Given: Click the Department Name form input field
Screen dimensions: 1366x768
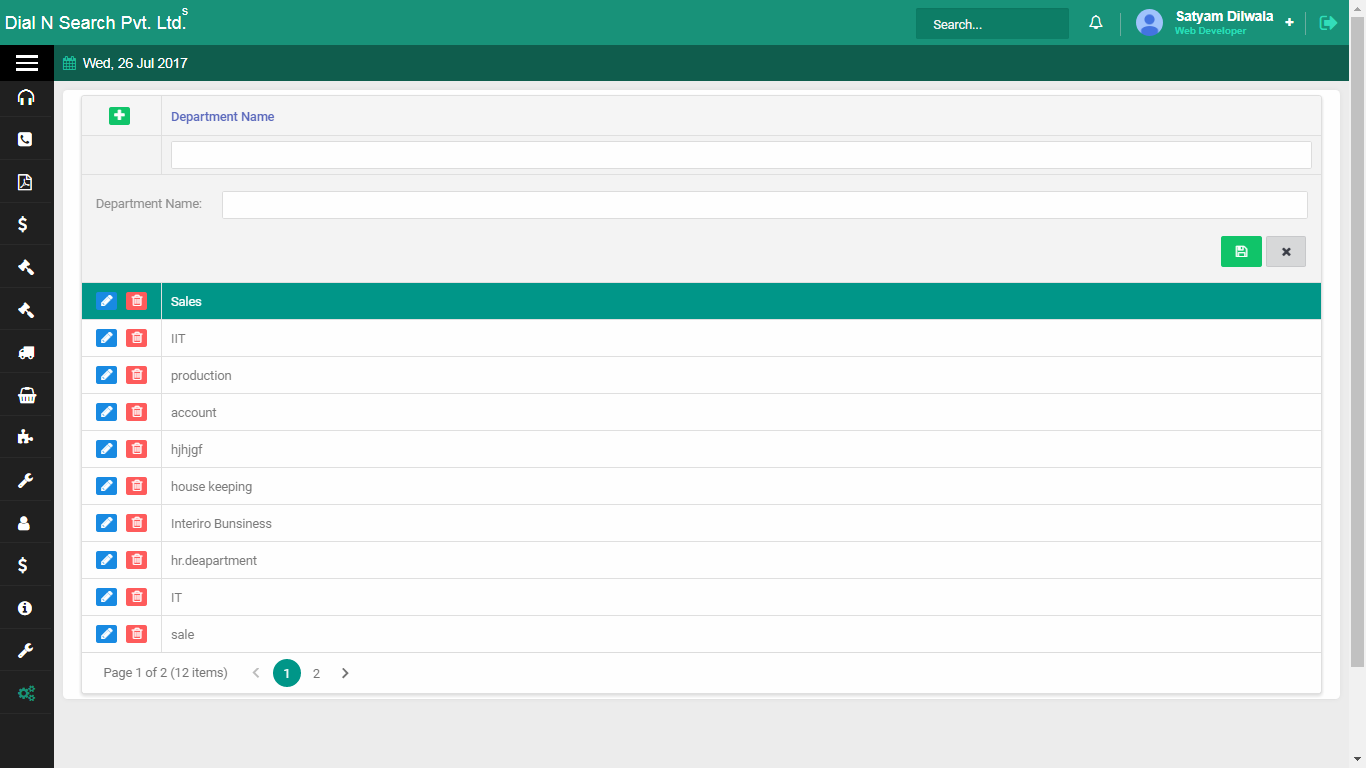Looking at the screenshot, I should [x=764, y=205].
